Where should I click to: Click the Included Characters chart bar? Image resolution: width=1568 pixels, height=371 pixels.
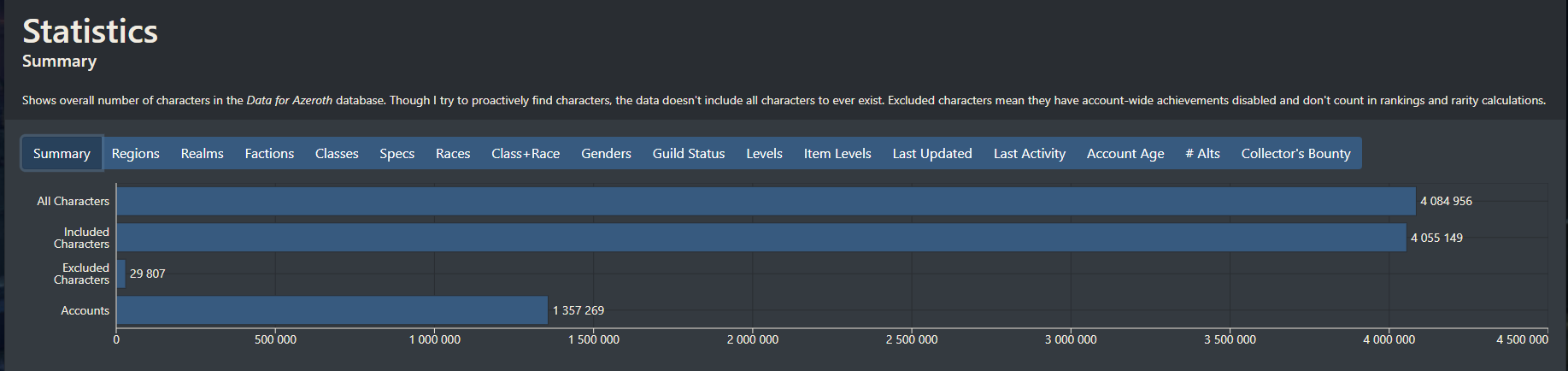[761, 238]
